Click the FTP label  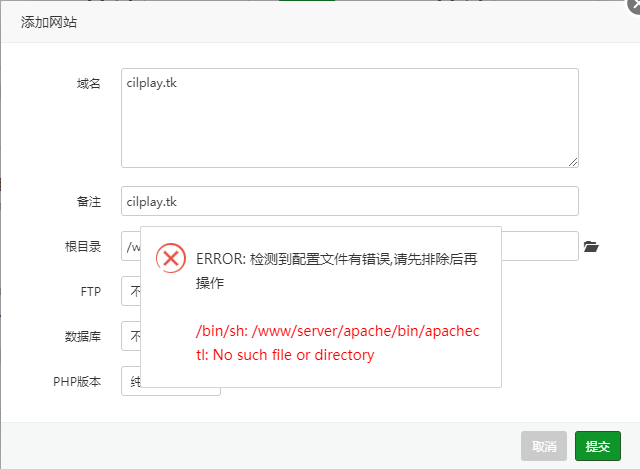pyautogui.click(x=91, y=291)
